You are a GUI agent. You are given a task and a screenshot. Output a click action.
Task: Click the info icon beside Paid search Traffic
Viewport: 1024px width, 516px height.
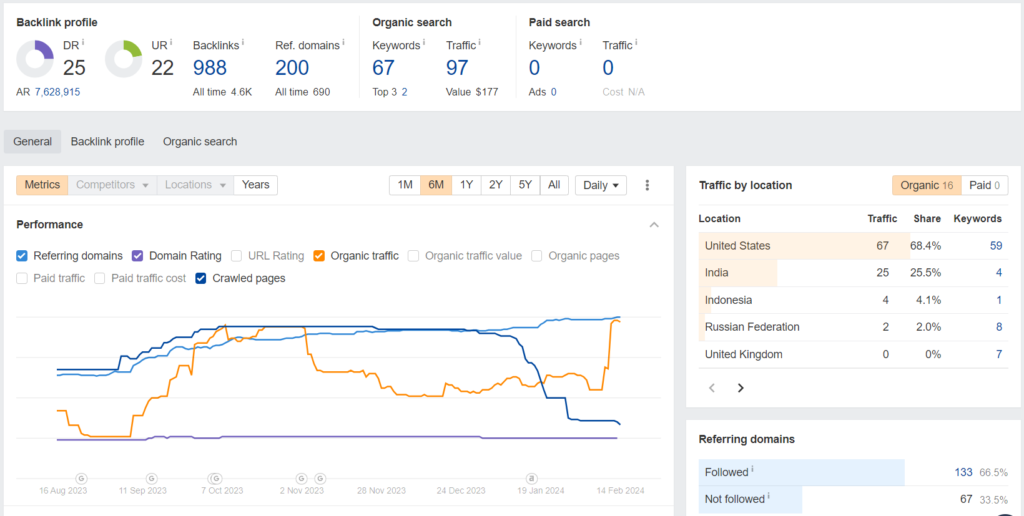[635, 42]
